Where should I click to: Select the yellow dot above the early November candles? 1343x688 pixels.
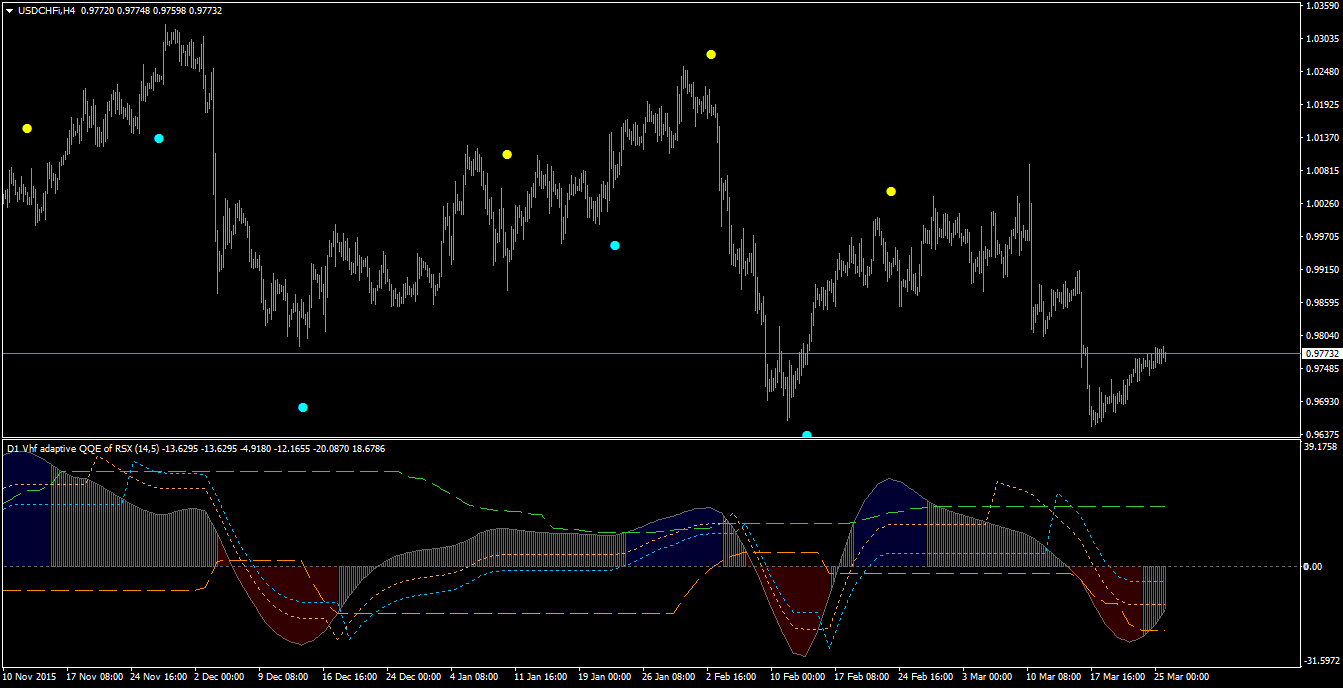coord(27,128)
